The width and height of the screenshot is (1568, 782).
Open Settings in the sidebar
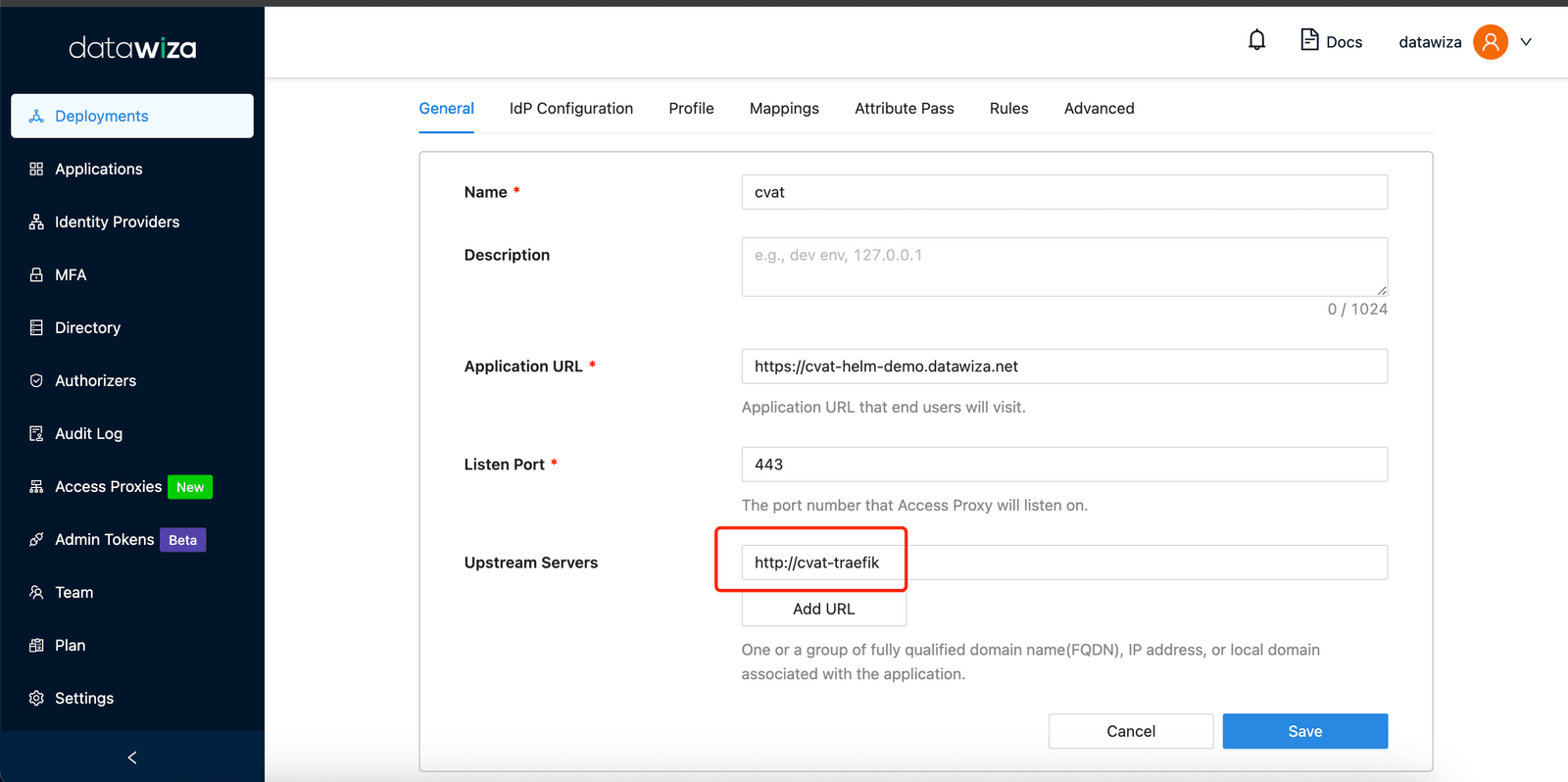[132, 698]
